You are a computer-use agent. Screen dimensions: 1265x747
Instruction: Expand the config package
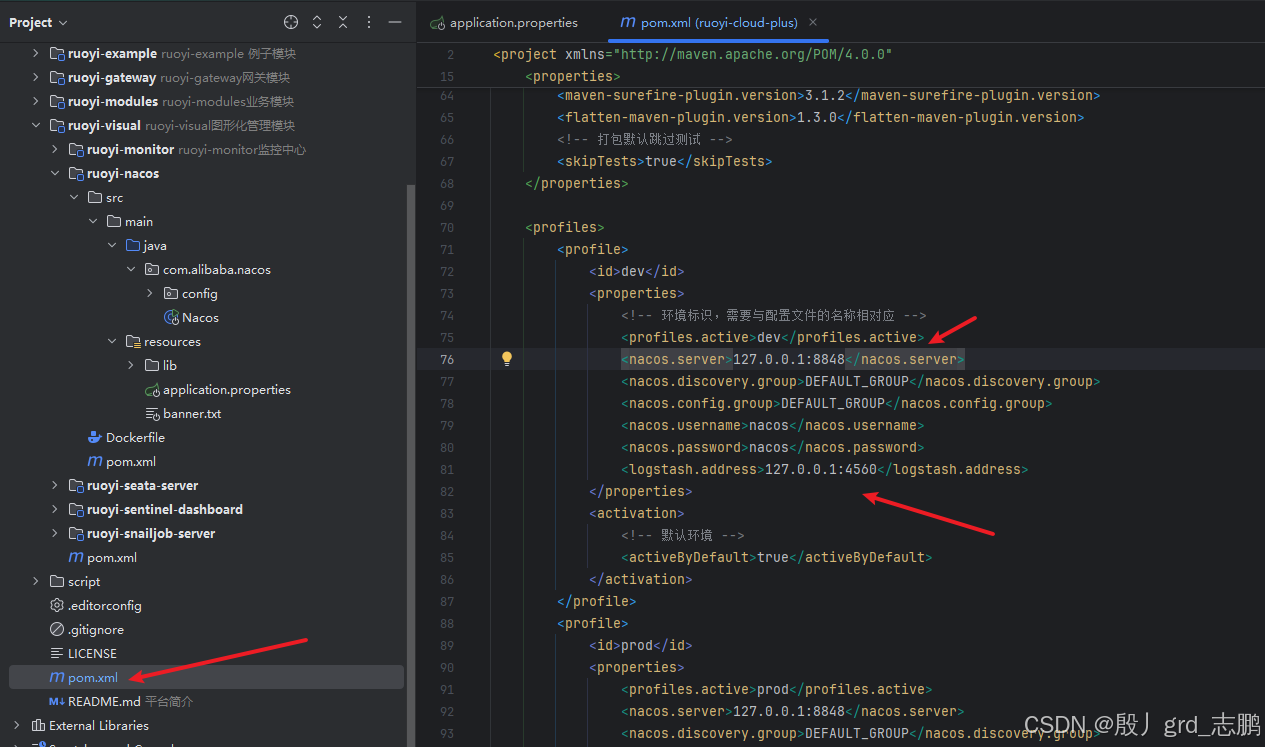pos(151,293)
